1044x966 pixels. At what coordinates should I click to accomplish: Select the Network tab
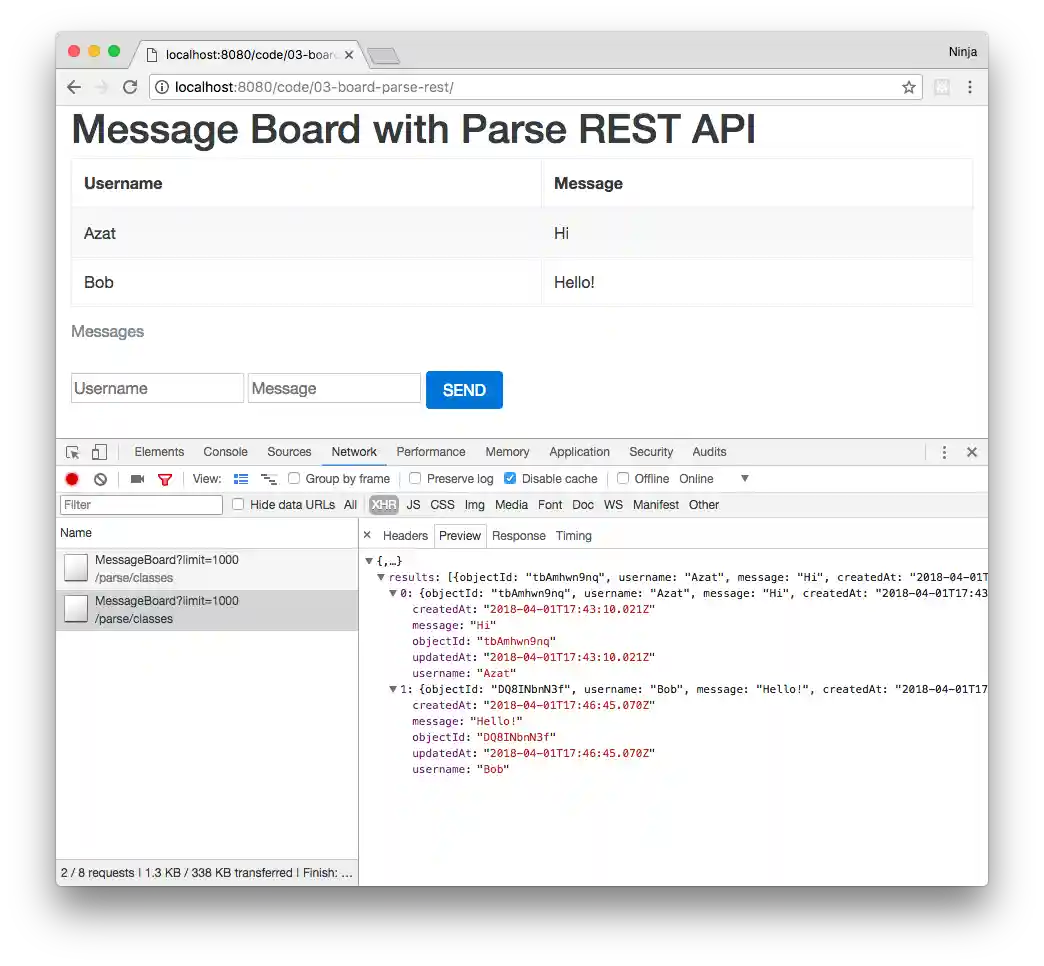(x=354, y=452)
